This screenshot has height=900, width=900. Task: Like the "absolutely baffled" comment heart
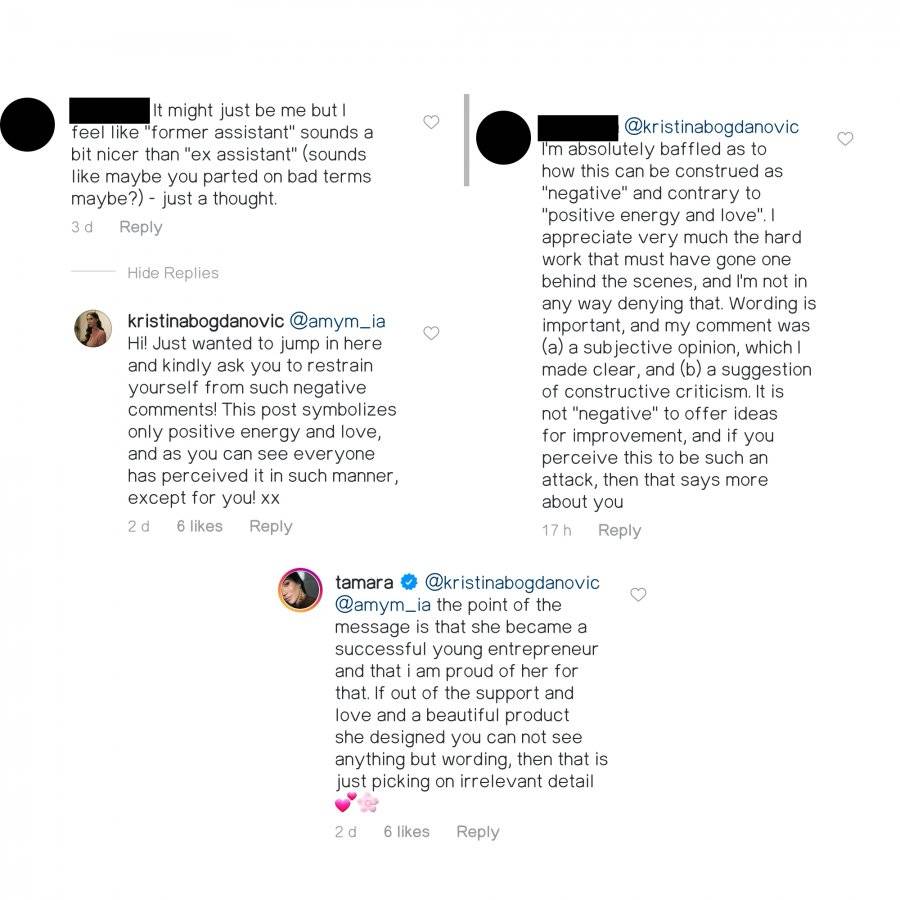pyautogui.click(x=845, y=138)
